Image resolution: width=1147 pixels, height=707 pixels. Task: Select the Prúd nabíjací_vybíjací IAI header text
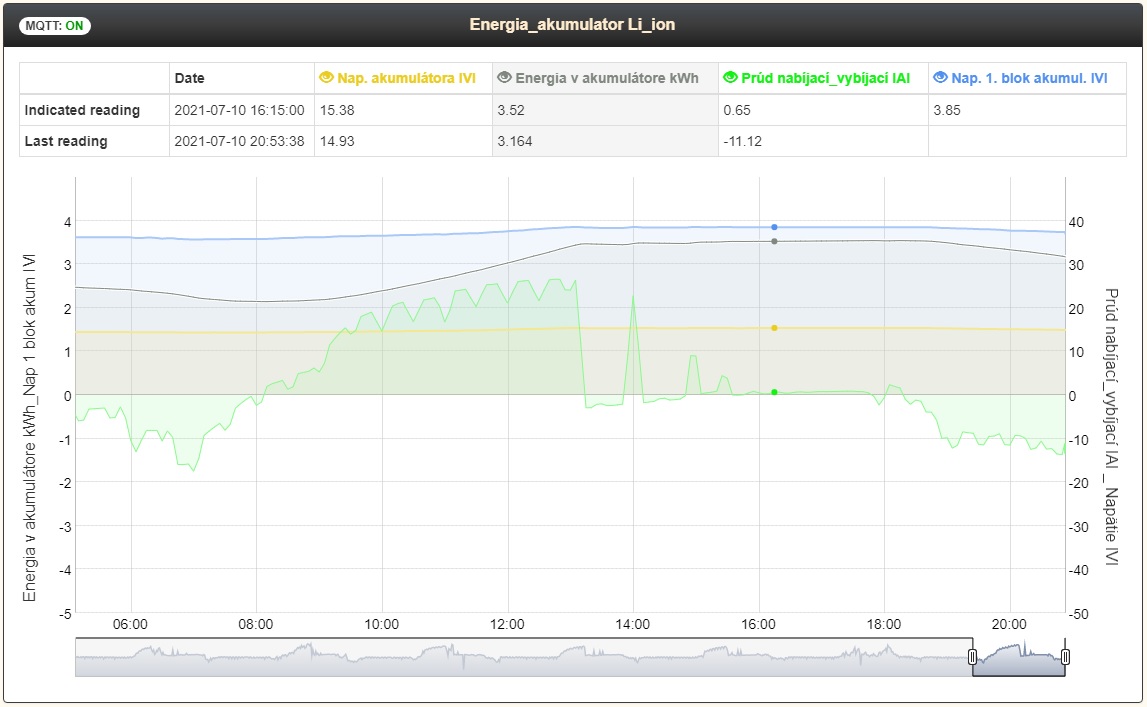coord(825,78)
